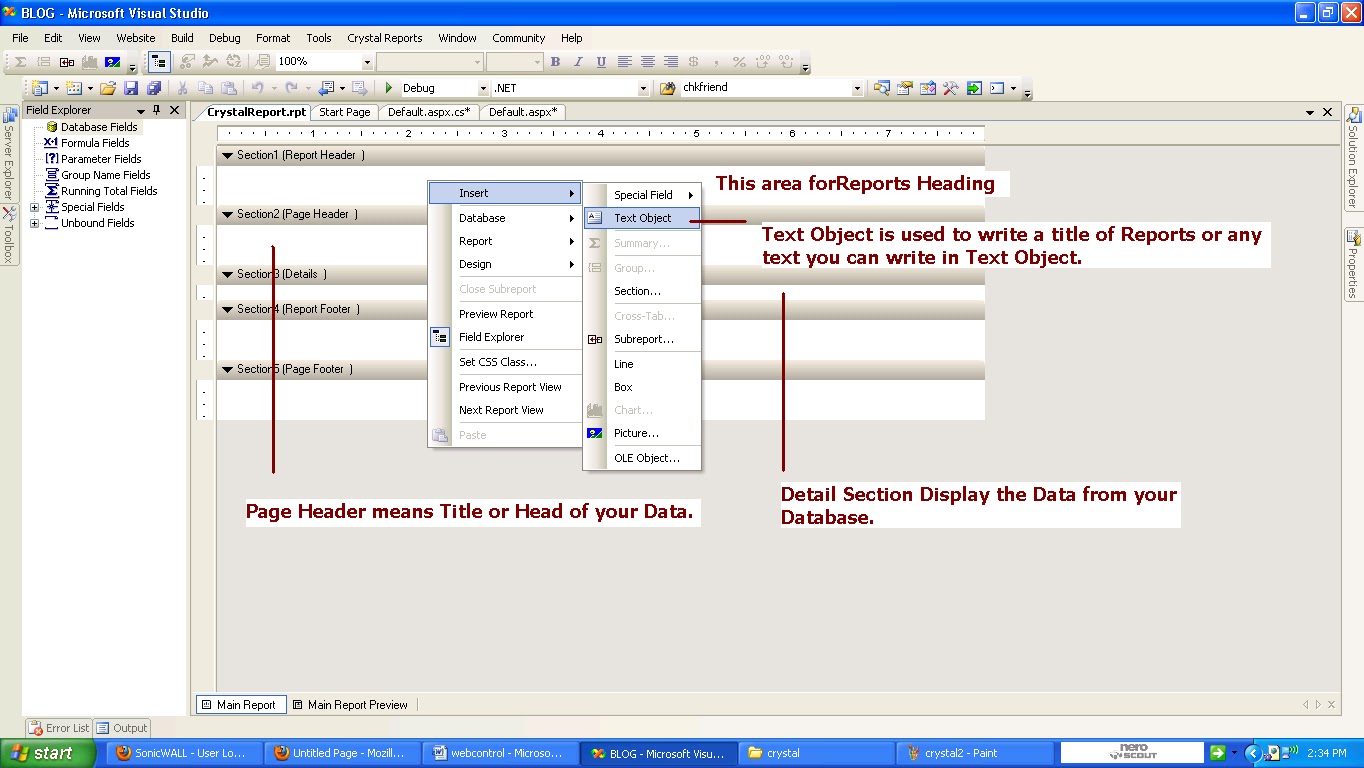The height and width of the screenshot is (768, 1364).
Task: Click the Align Right icon
Action: pos(671,62)
